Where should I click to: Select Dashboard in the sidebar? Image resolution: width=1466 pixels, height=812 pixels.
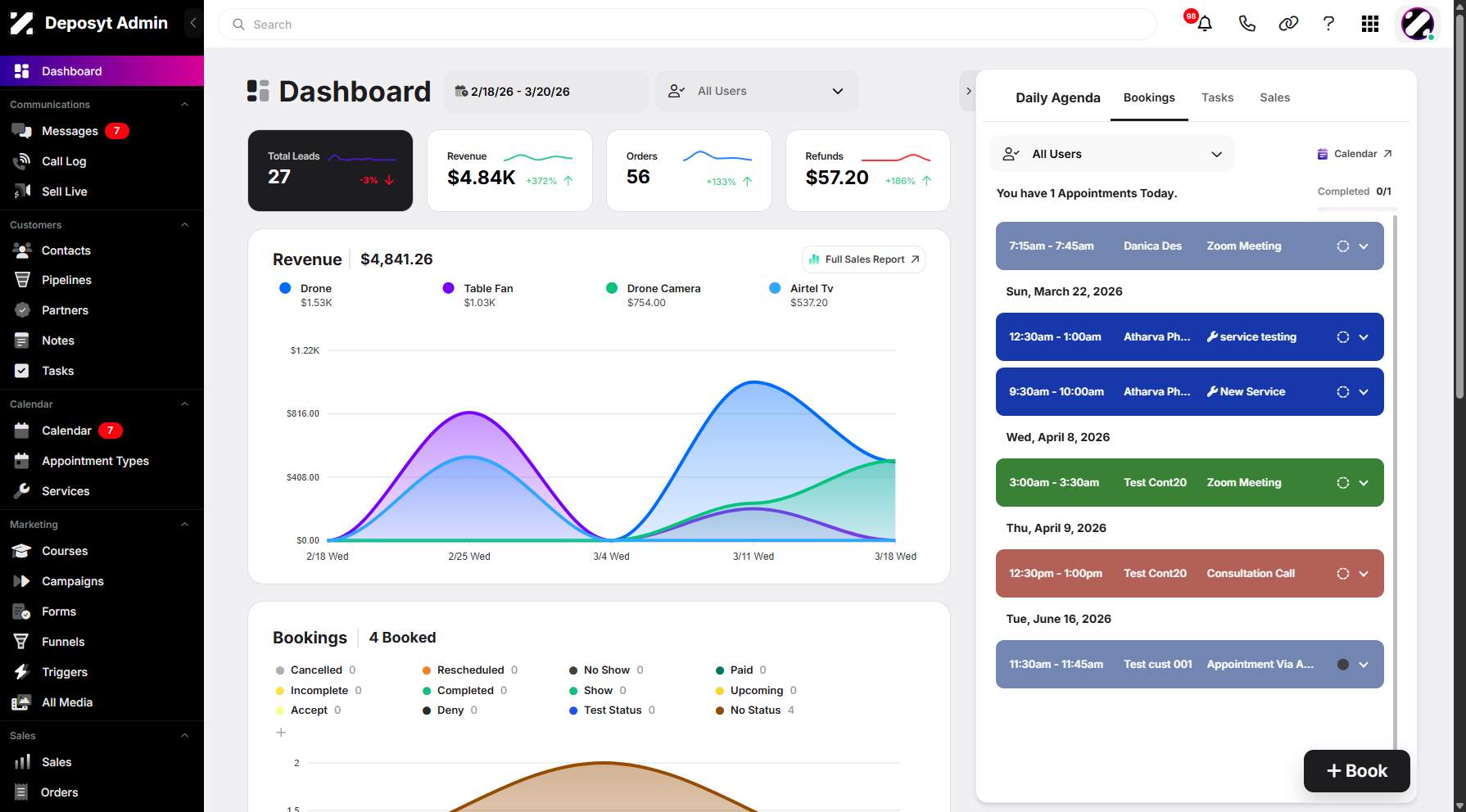[x=102, y=71]
